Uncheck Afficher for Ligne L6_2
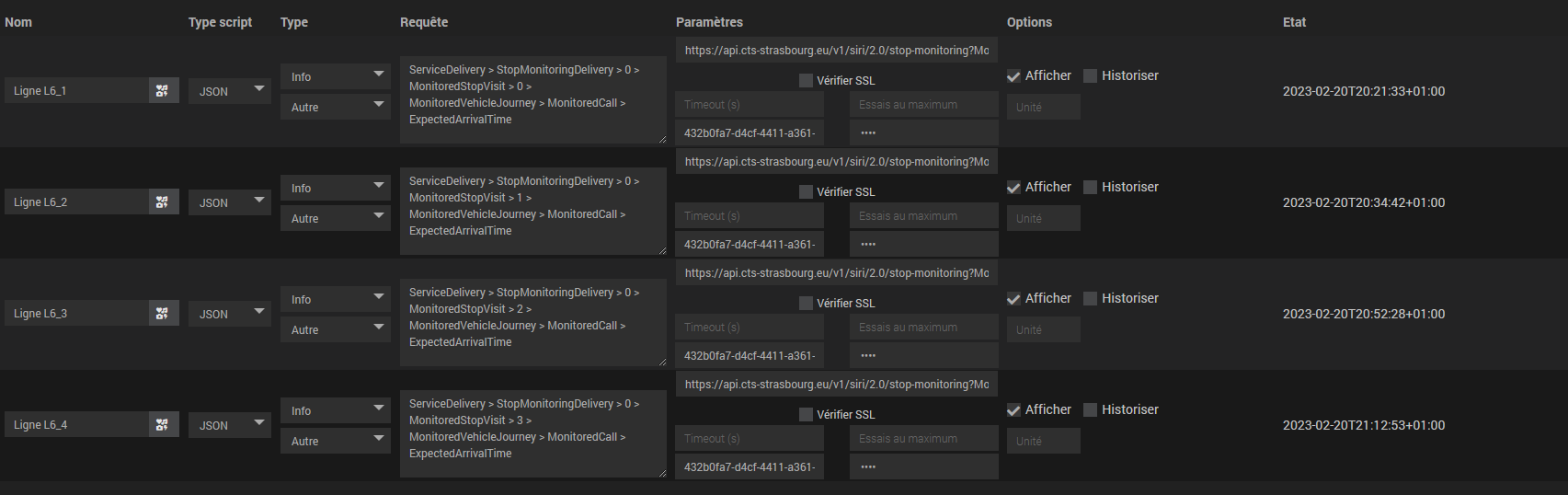The height and width of the screenshot is (495, 1568). (1013, 188)
